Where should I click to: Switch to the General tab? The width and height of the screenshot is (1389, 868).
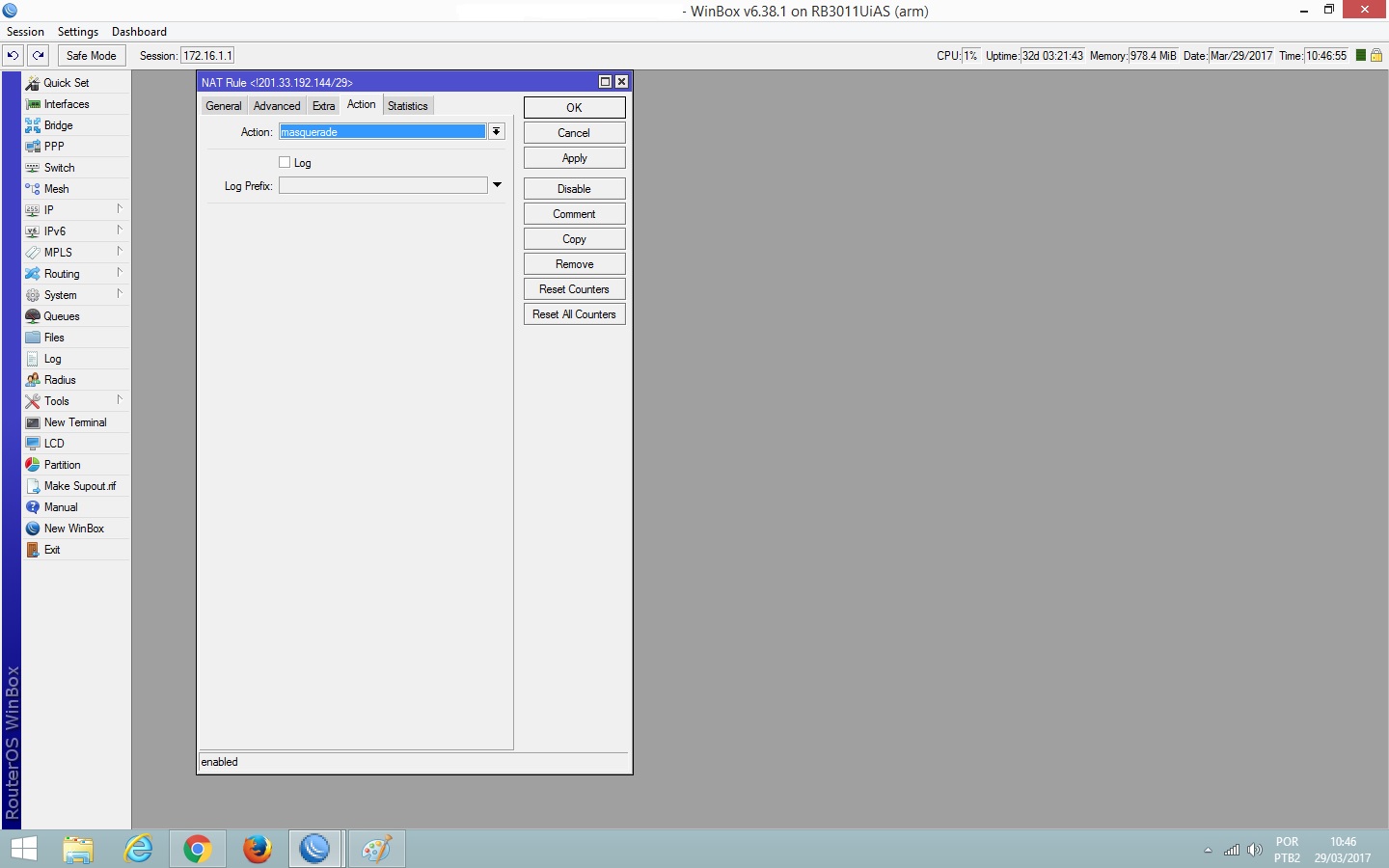[224, 106]
